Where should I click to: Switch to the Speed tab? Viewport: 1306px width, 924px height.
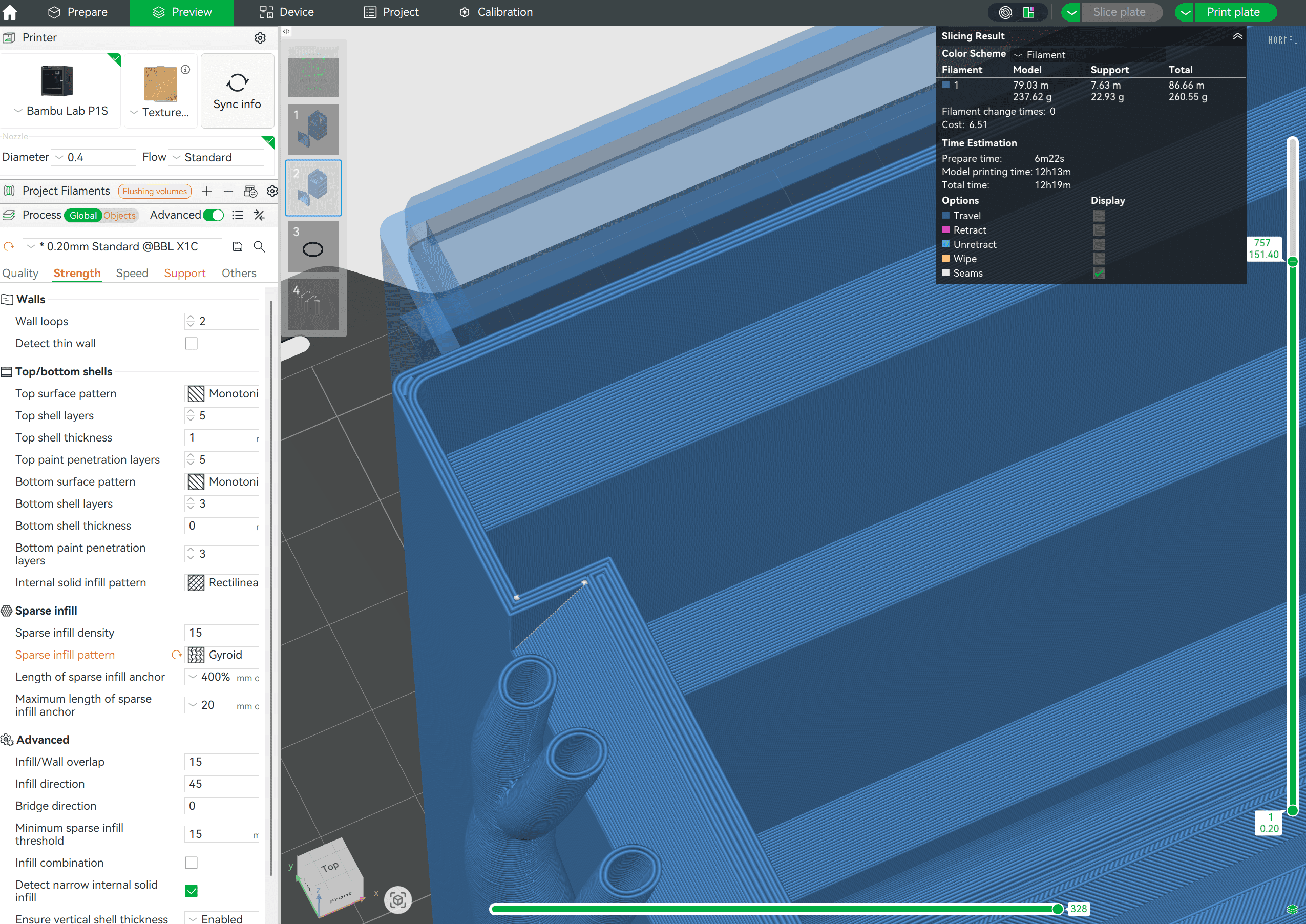coord(132,273)
